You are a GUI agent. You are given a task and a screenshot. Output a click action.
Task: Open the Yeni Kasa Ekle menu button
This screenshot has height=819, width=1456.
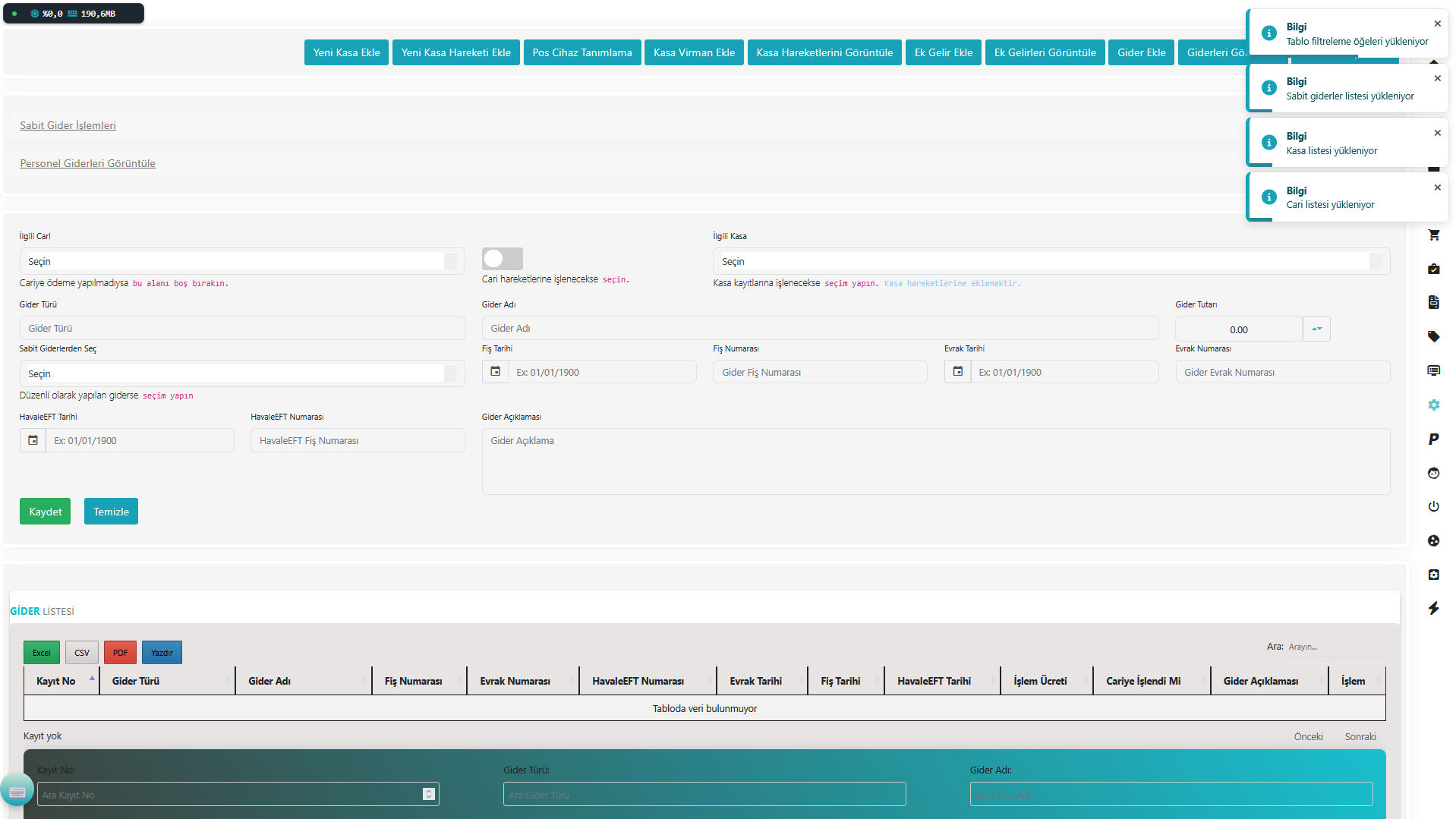tap(346, 52)
